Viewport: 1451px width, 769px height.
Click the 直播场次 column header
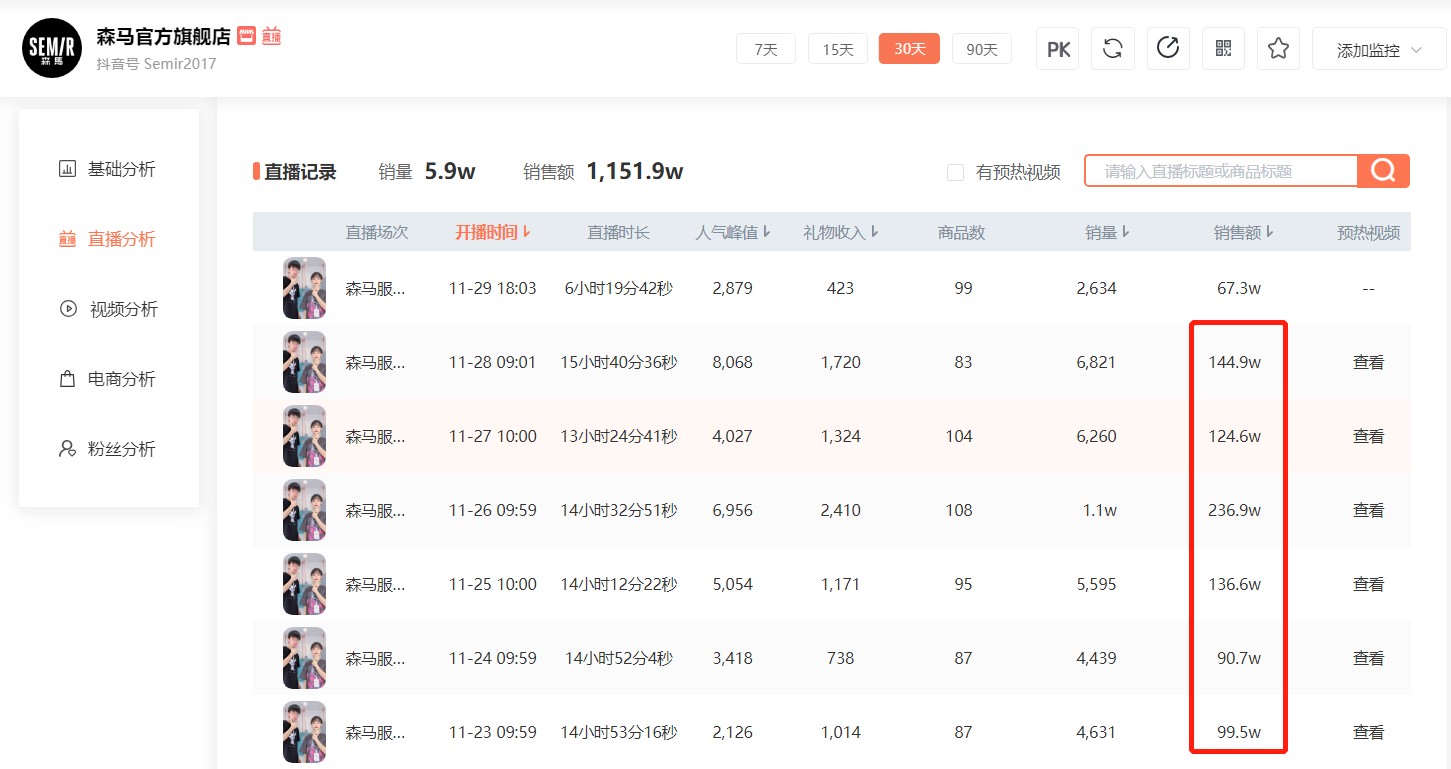pyautogui.click(x=377, y=232)
